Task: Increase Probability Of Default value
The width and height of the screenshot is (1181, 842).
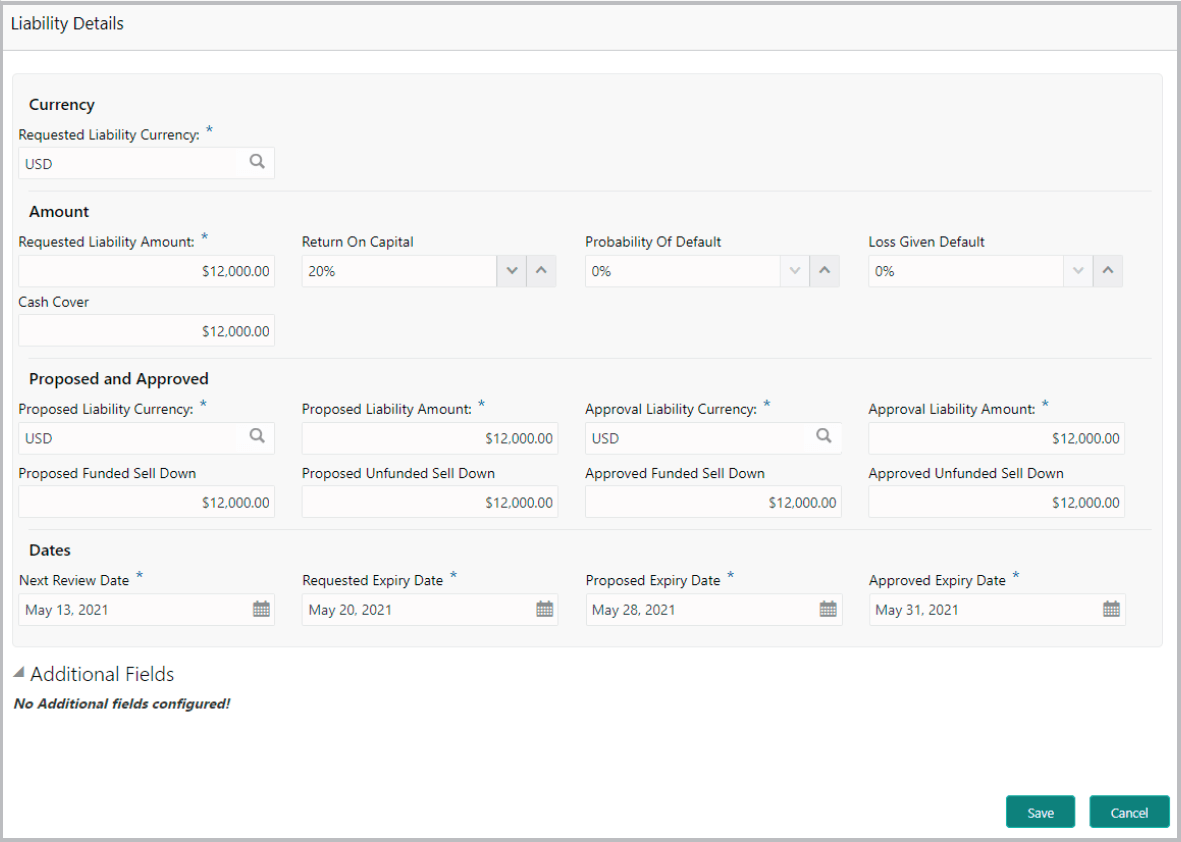Action: point(825,271)
